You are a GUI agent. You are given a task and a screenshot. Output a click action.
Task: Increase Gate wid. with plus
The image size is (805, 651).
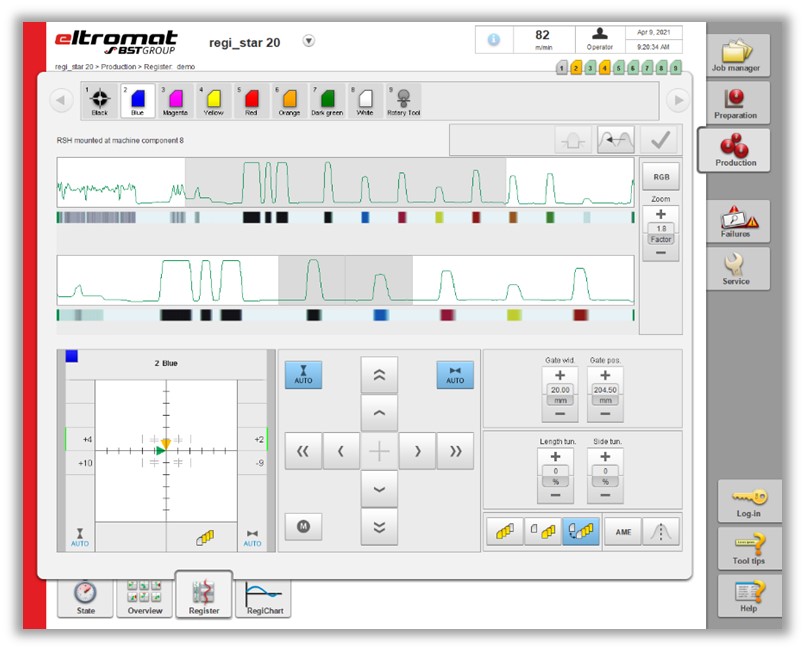tap(560, 375)
